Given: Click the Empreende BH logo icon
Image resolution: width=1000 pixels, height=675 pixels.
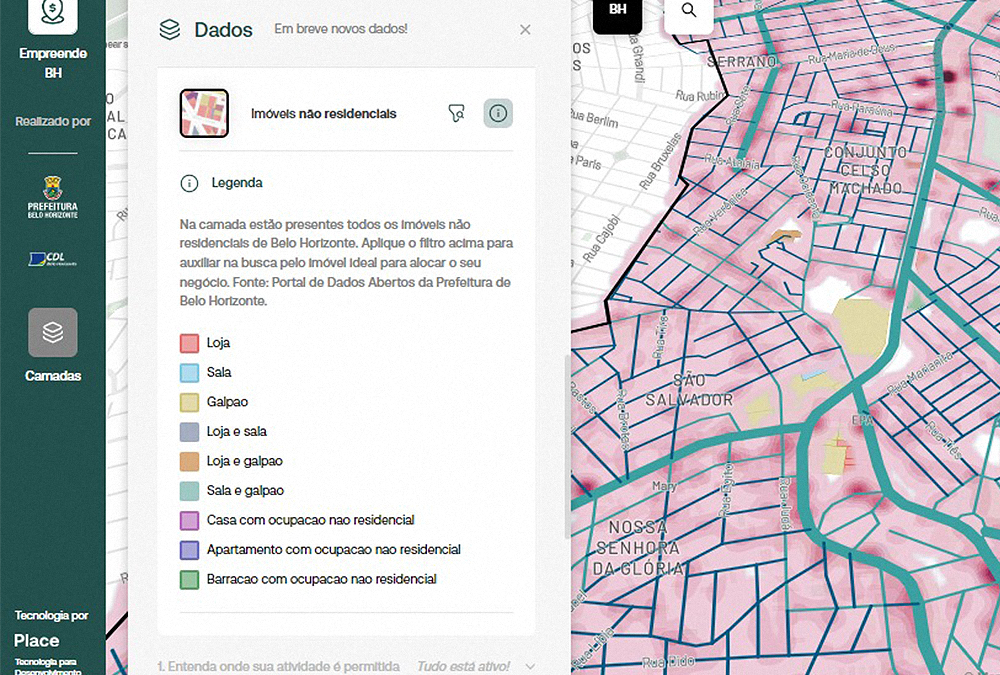Looking at the screenshot, I should 52,14.
